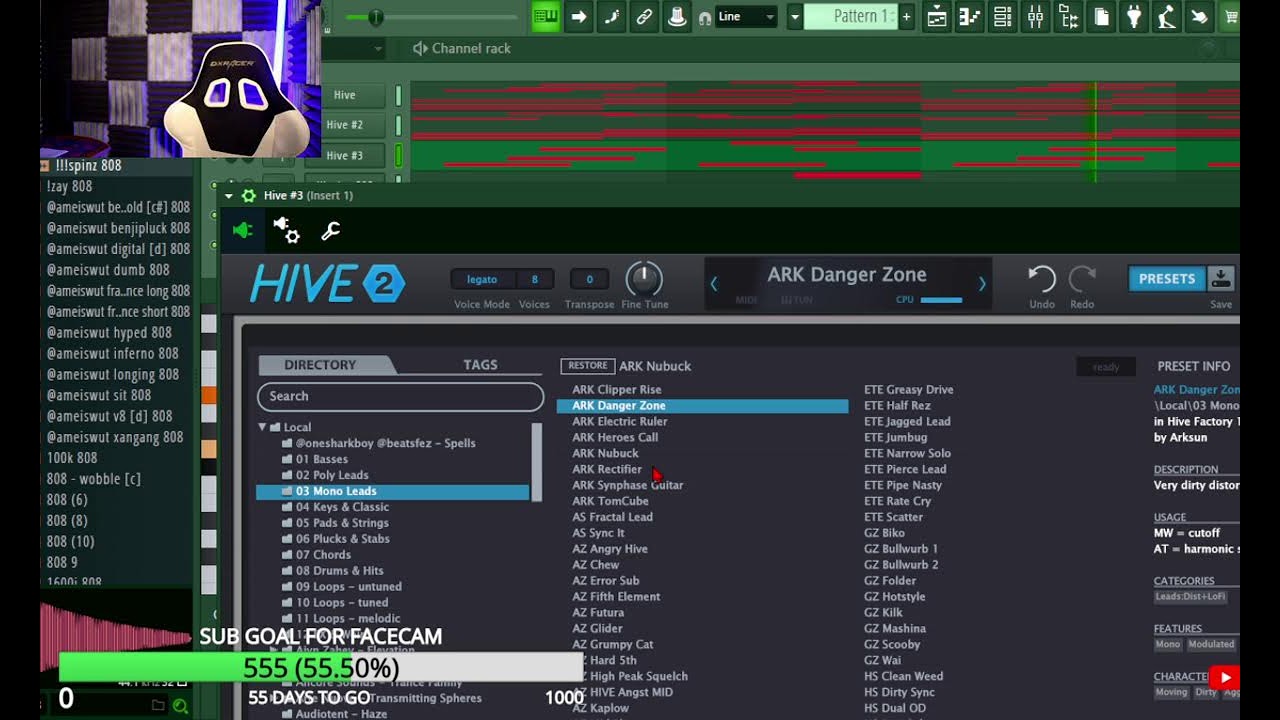Screen dimensions: 1280x720
Task: Open the 02 Poly Leads folder
Action: click(x=332, y=475)
